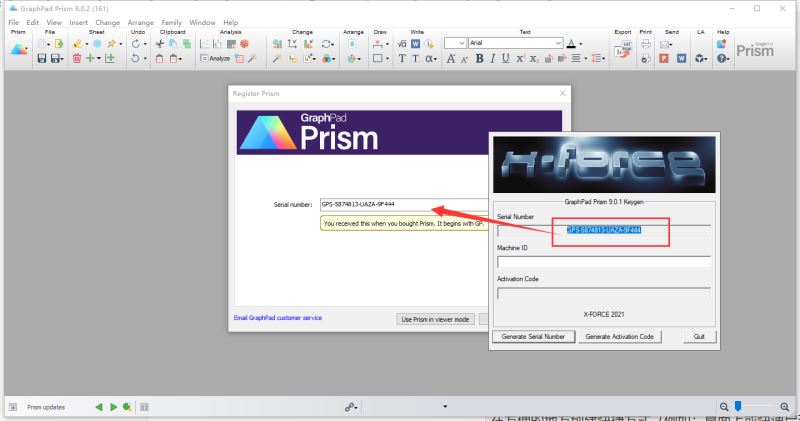Open the text color dropdown arrow
Viewport: 800px width, 421px height.
581,44
